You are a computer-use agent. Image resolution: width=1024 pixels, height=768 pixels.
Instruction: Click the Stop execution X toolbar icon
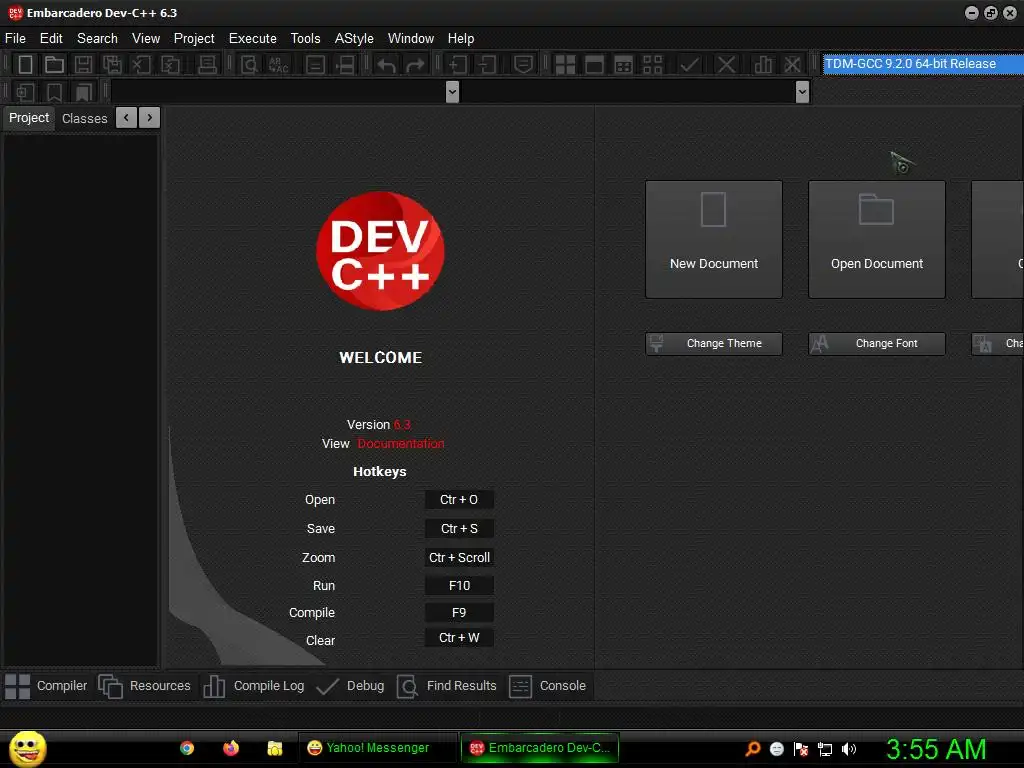[x=726, y=64]
